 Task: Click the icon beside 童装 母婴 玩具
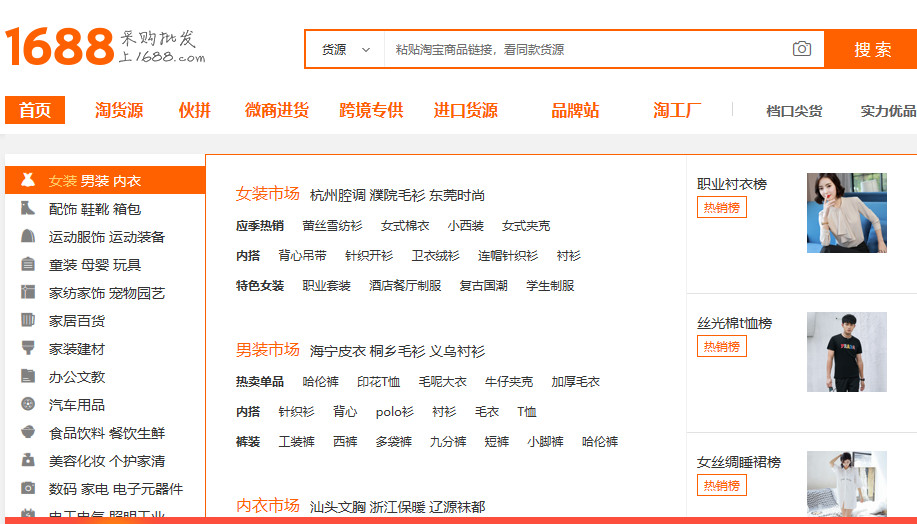(x=27, y=264)
